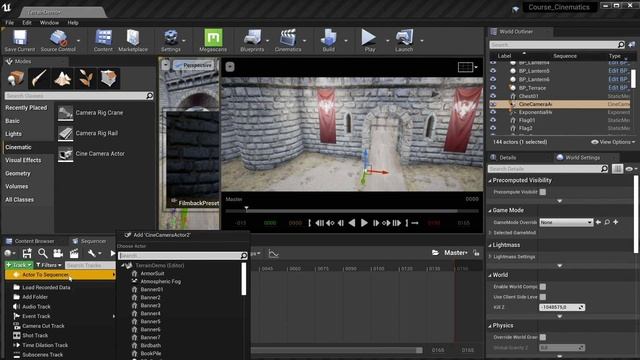This screenshot has height=360, width=640.
Task: Open View Options in World Outliner
Action: tap(613, 142)
